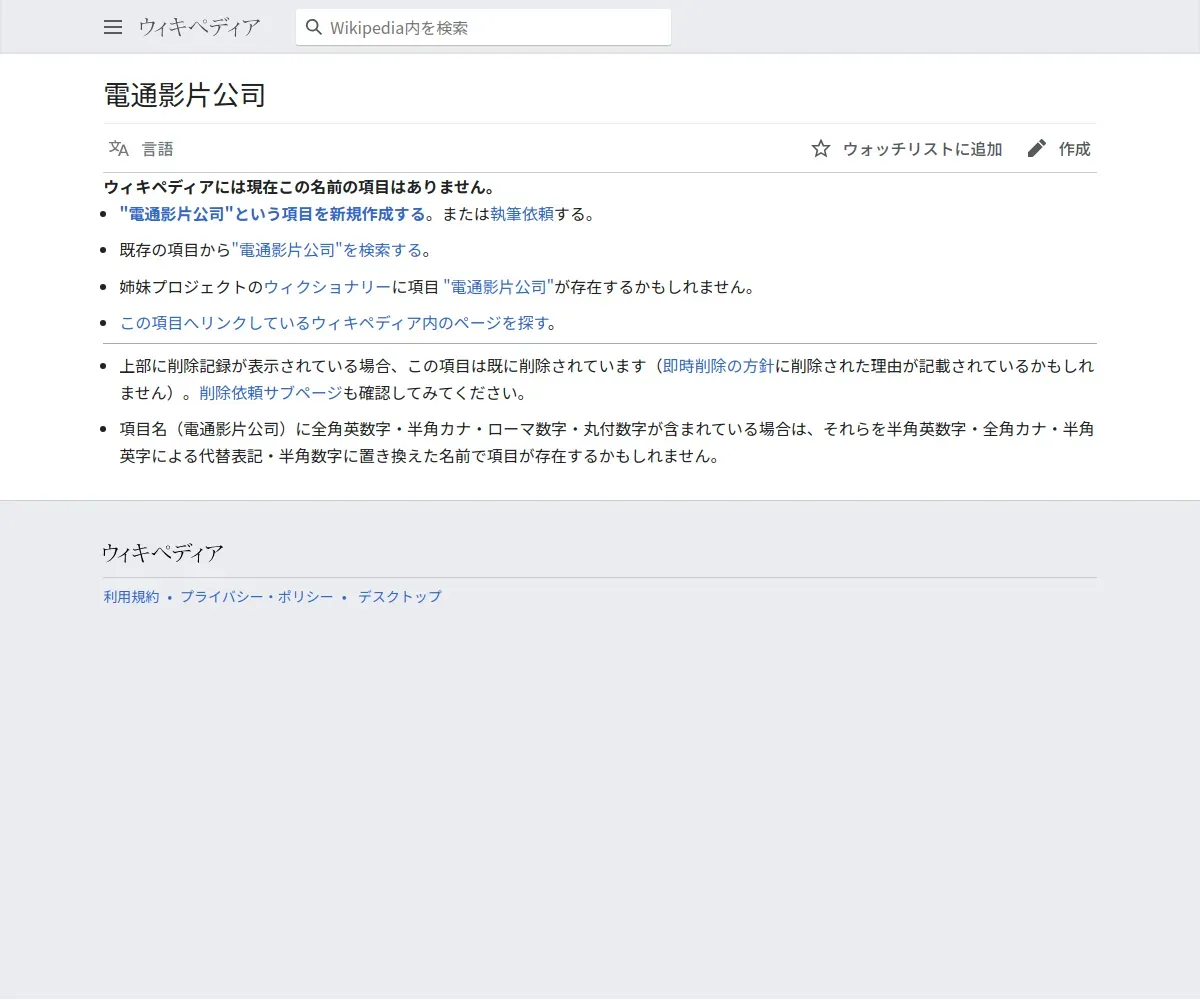Viewport: 1200px width, 1000px height.
Task: Click the magnifier search icon
Action: 314,27
